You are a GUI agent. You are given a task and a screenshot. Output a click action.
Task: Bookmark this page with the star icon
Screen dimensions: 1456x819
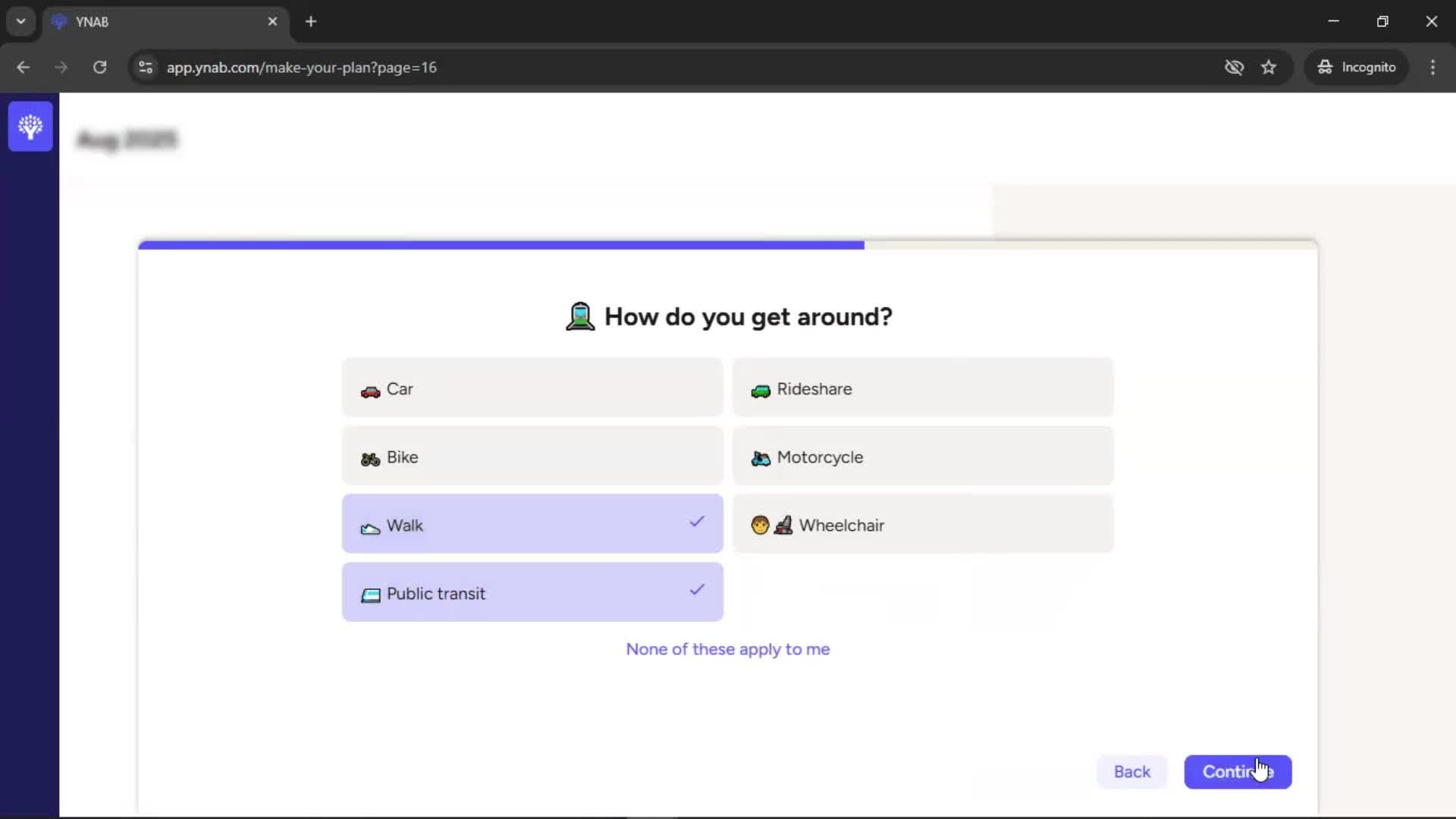pyautogui.click(x=1269, y=67)
